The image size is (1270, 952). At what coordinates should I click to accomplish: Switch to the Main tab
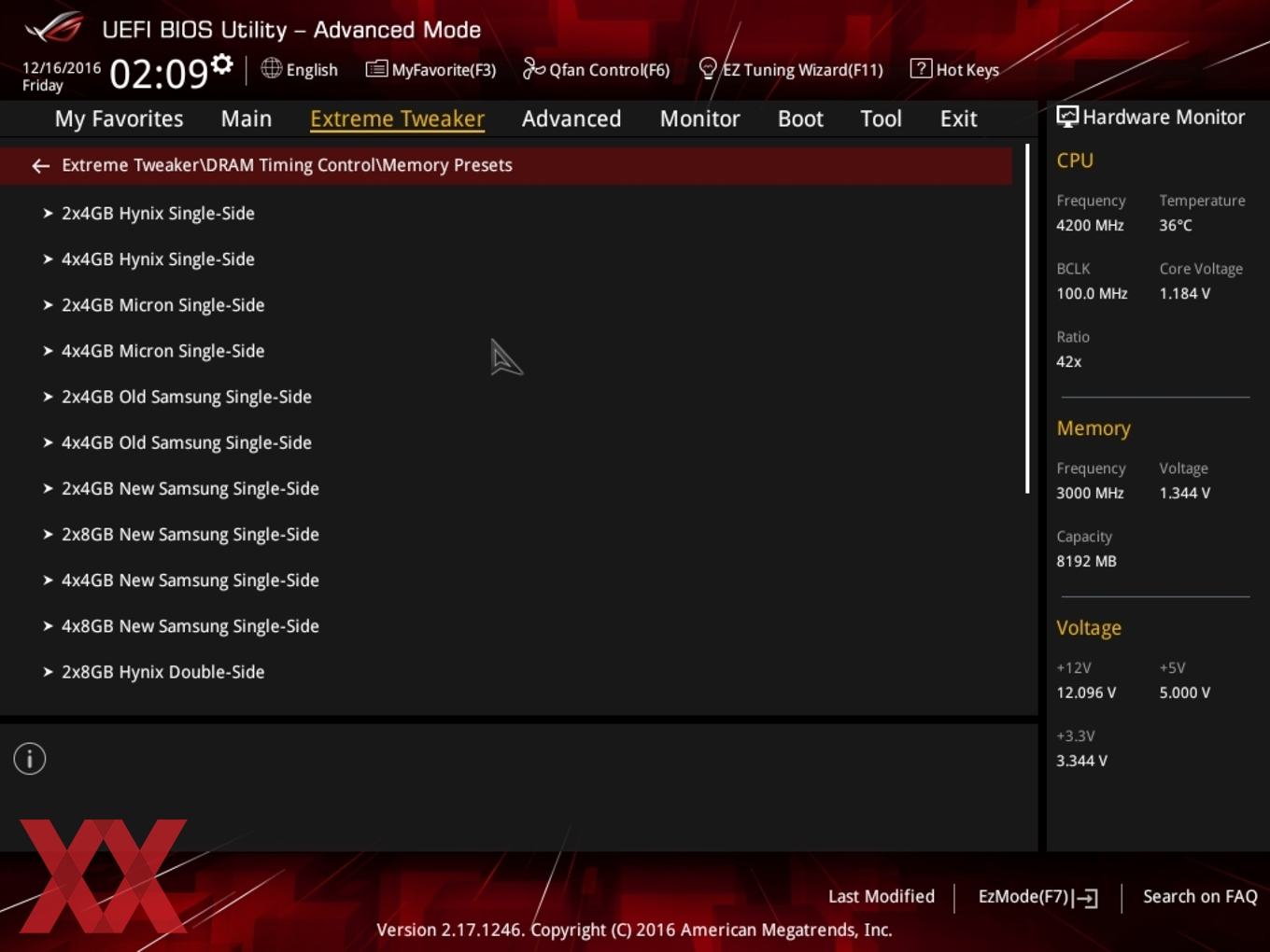(x=247, y=119)
